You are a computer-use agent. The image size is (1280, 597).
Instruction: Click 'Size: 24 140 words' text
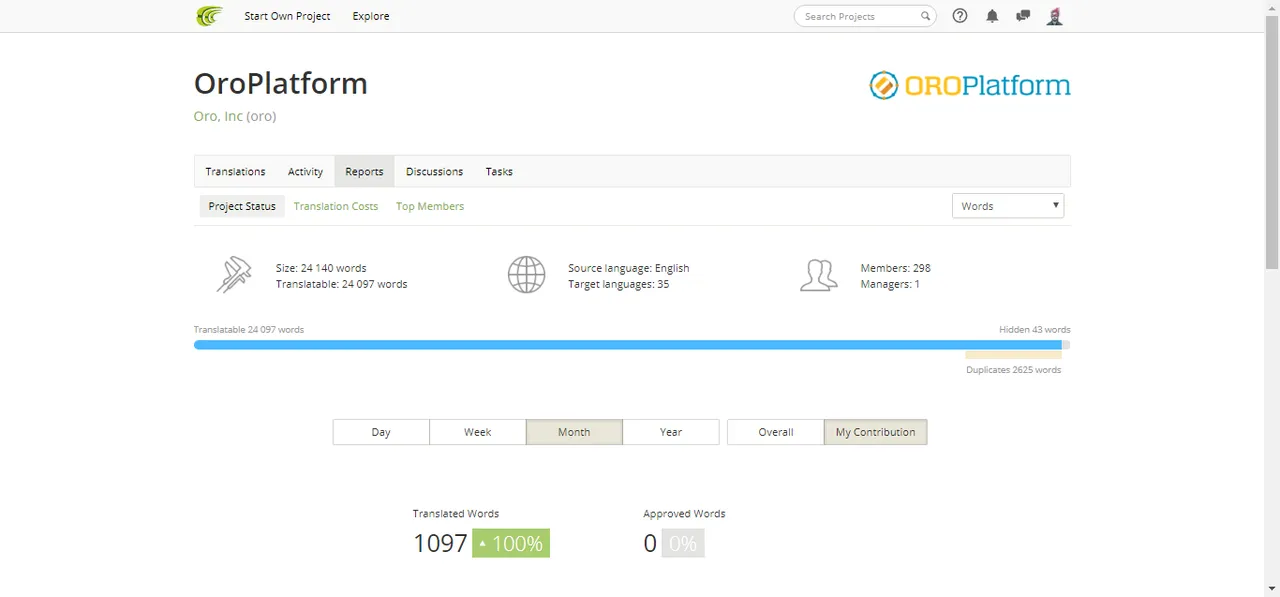(321, 268)
